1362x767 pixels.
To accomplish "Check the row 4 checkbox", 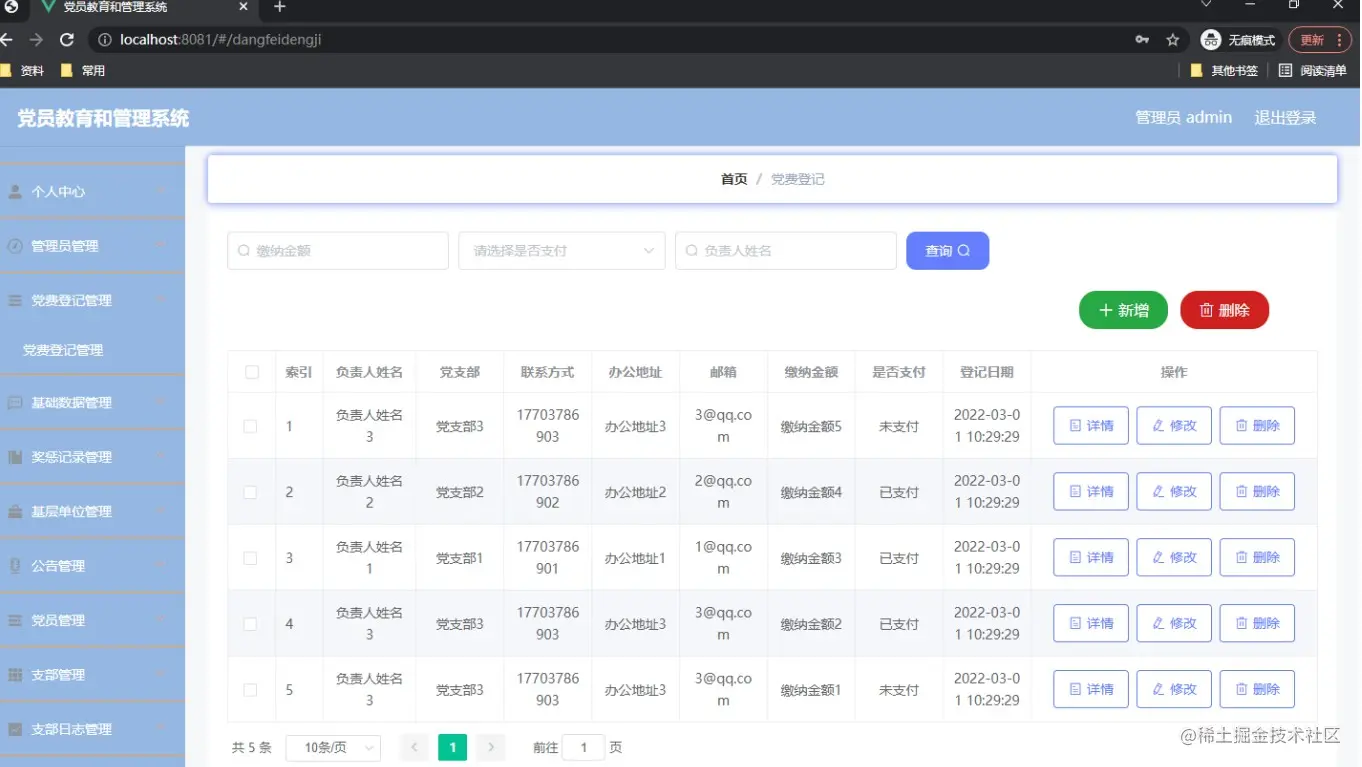I will tap(250, 624).
